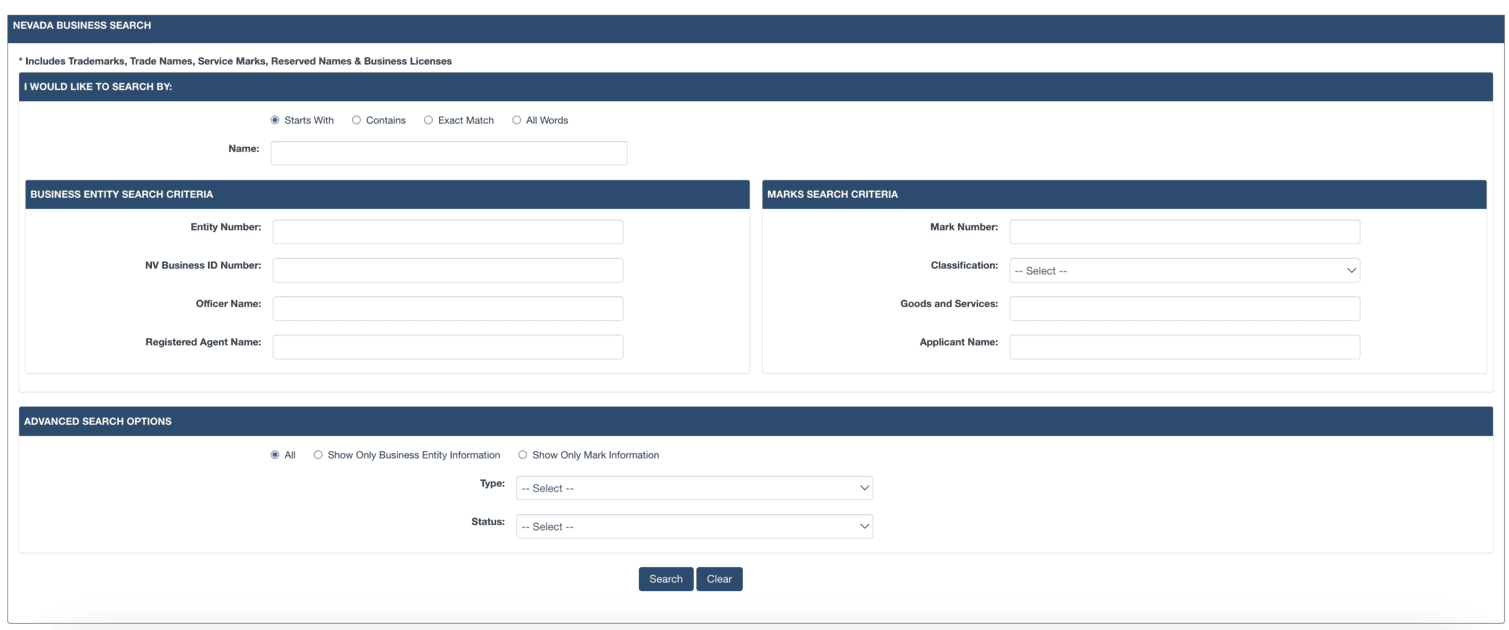Viewport: 1509px width, 630px height.
Task: Pick the All Words radio button
Action: click(516, 120)
